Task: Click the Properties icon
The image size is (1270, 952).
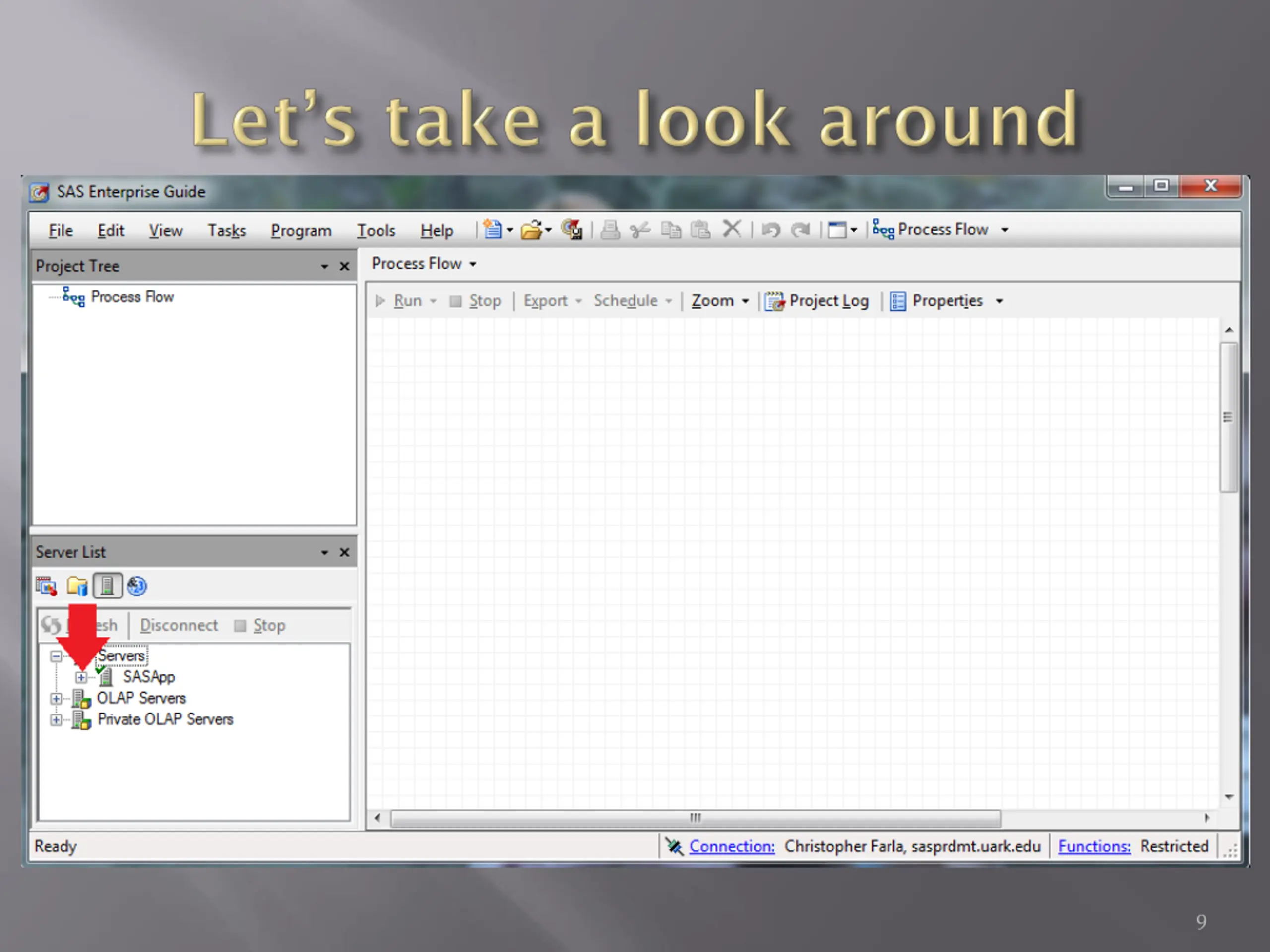Action: coord(898,300)
